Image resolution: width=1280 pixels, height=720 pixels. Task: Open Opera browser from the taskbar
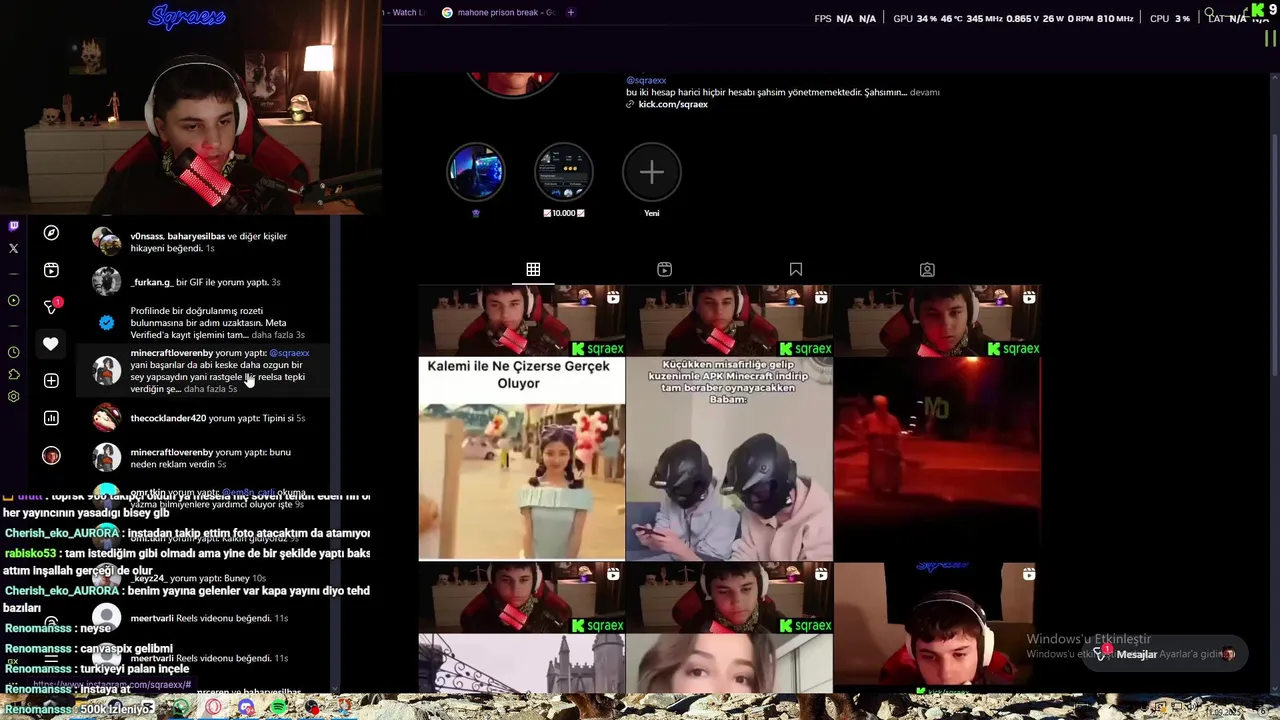pyautogui.click(x=213, y=706)
